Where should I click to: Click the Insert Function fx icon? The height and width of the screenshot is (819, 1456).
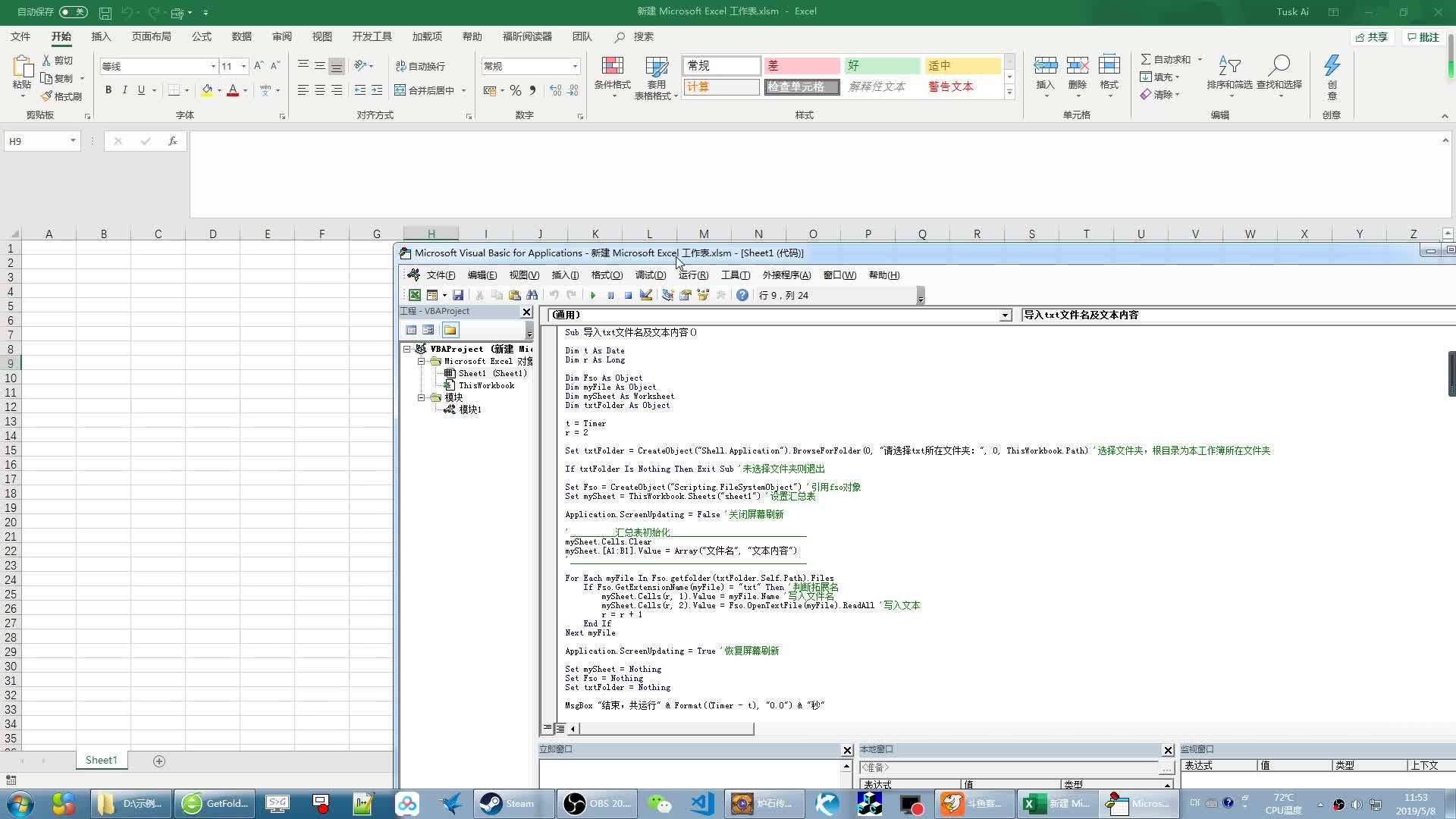173,141
